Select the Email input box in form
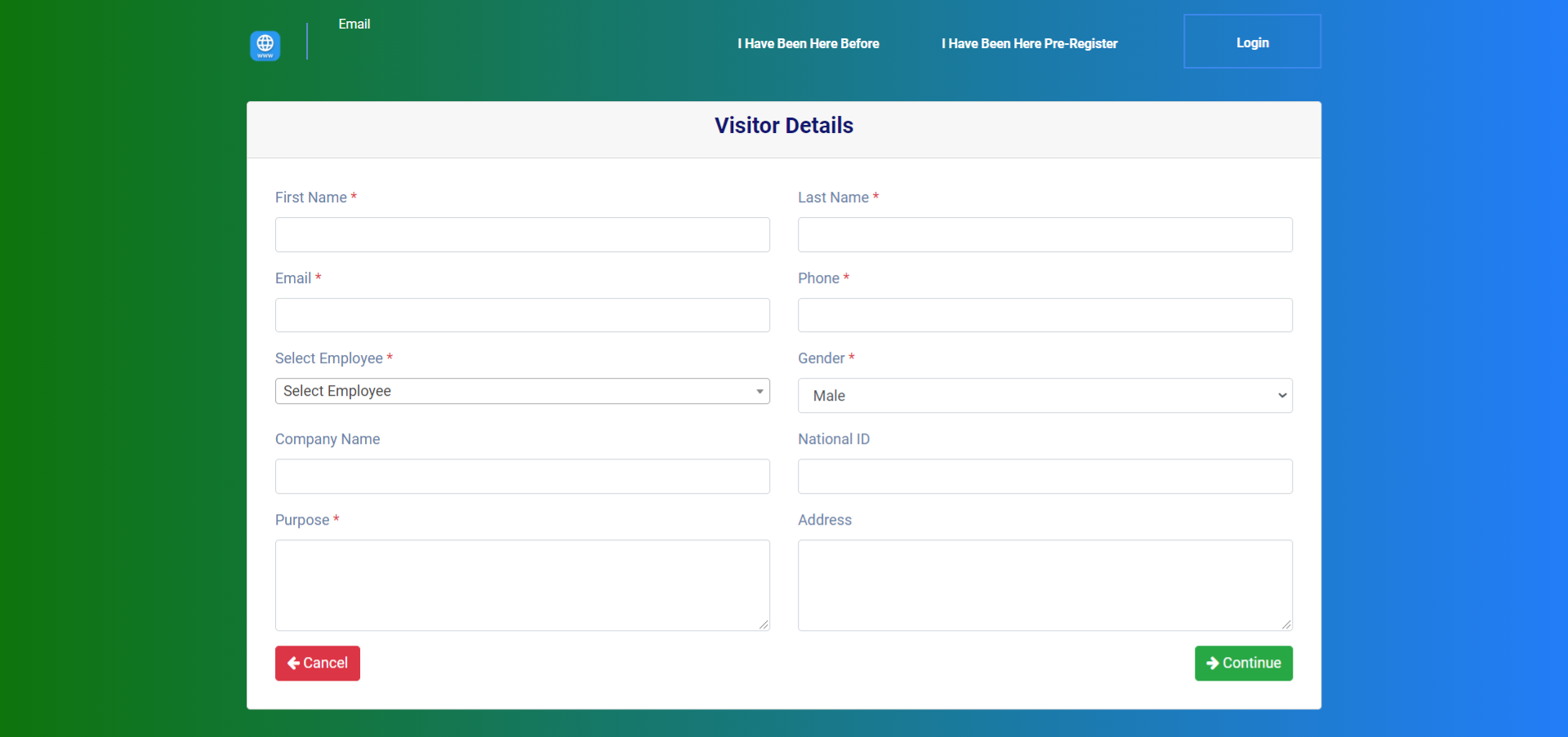 point(522,315)
